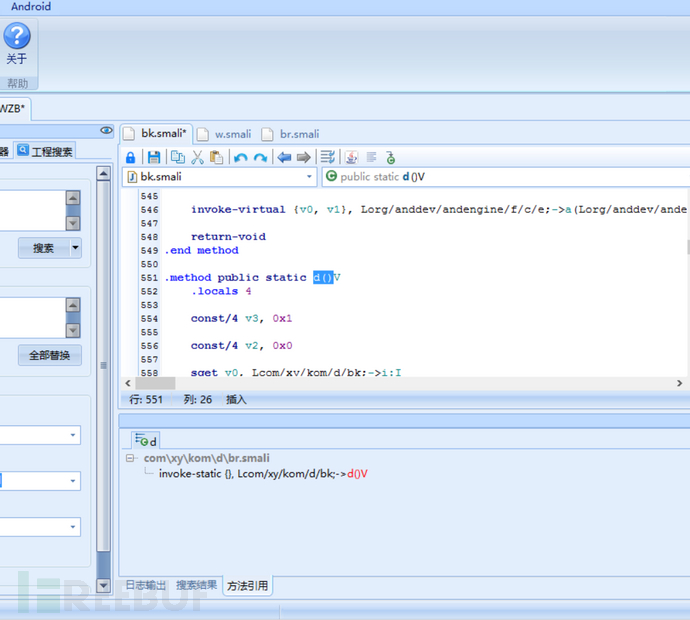Click the green C jump-to-method toolbar icon
Screen dimensions: 690x620
coord(390,157)
